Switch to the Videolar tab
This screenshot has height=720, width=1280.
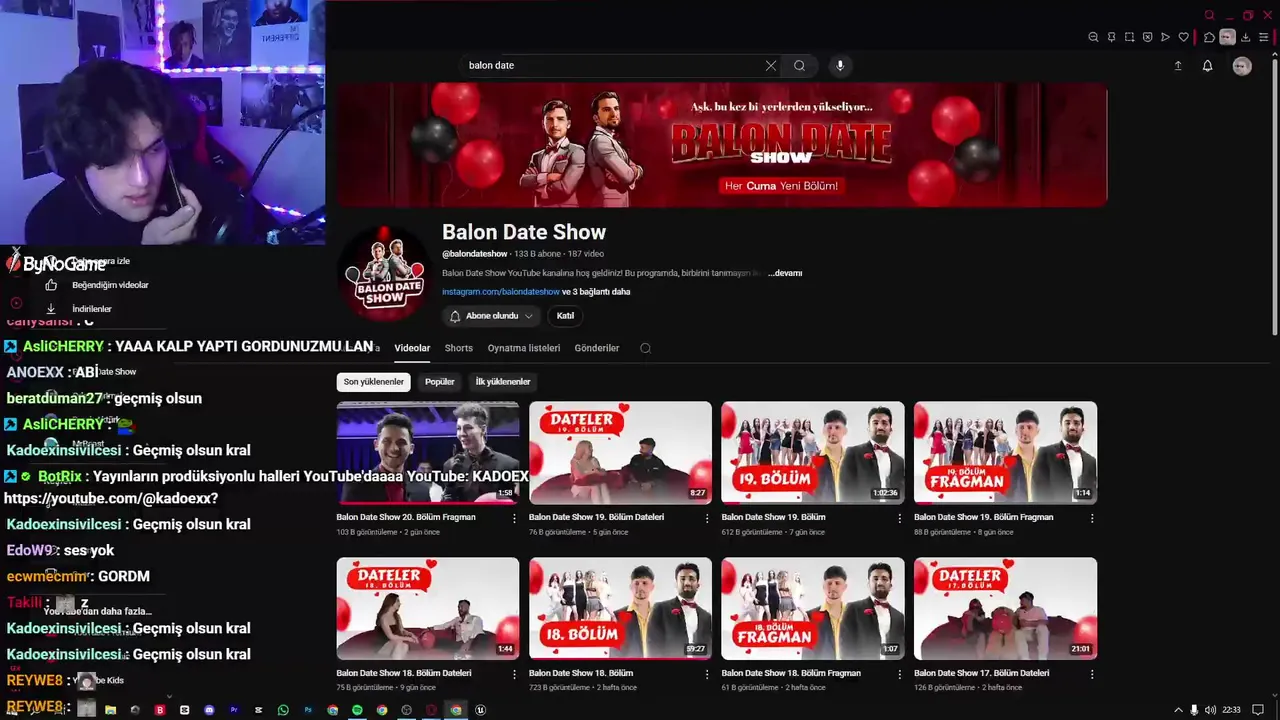pos(412,348)
